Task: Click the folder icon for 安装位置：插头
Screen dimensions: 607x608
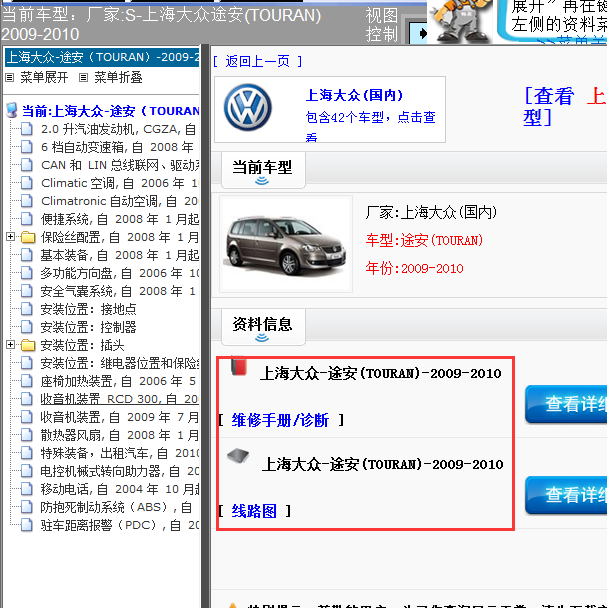Action: click(x=28, y=345)
